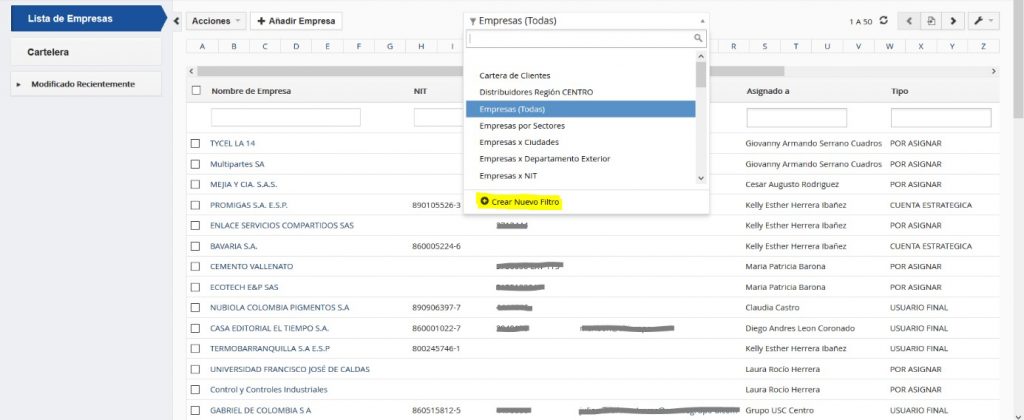
Task: Collapse the left sidebar arrow
Action: [177, 20]
